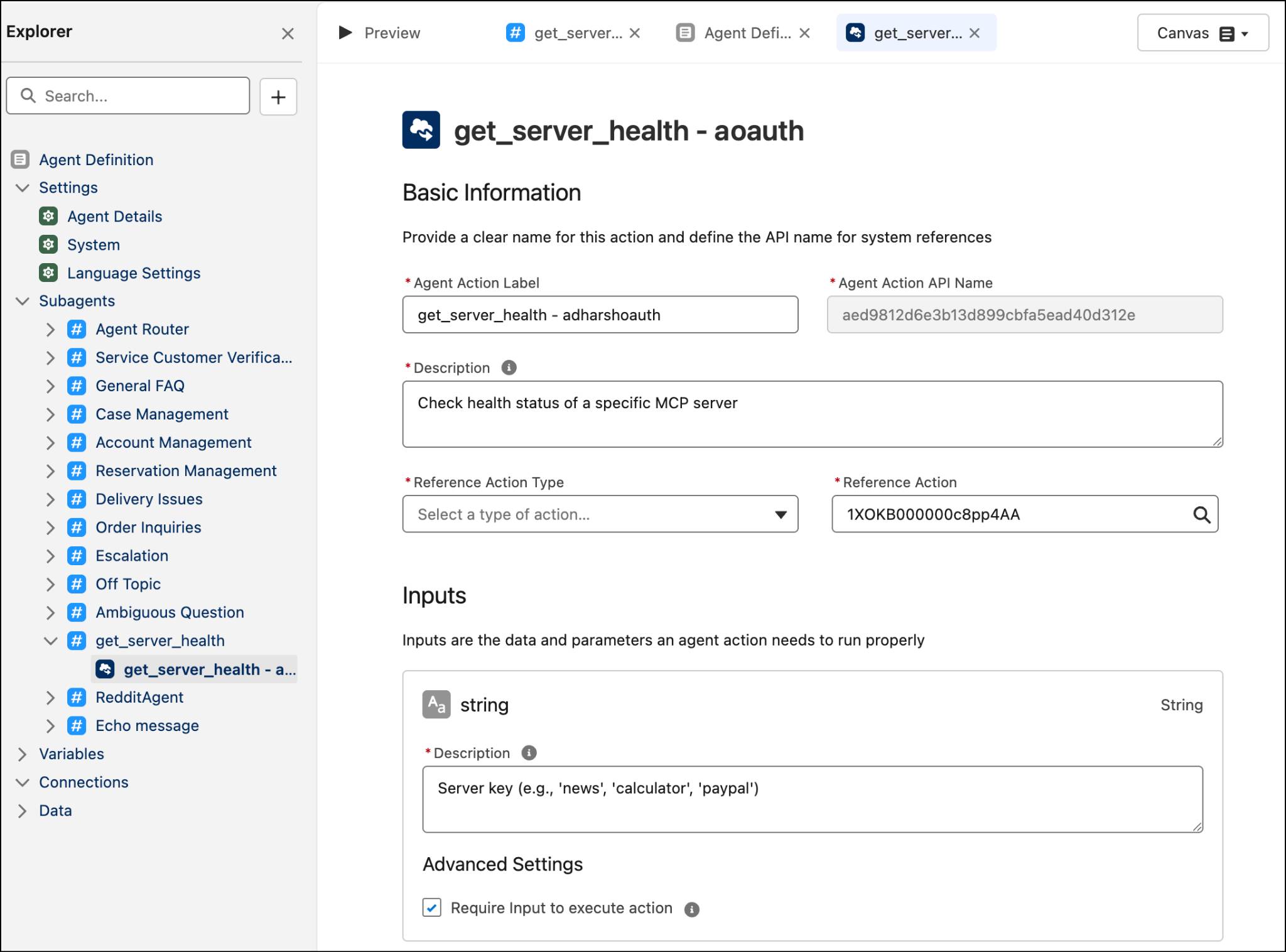Click the gear icon beside Agent Details
Viewport: 1286px width, 952px height.
[48, 216]
